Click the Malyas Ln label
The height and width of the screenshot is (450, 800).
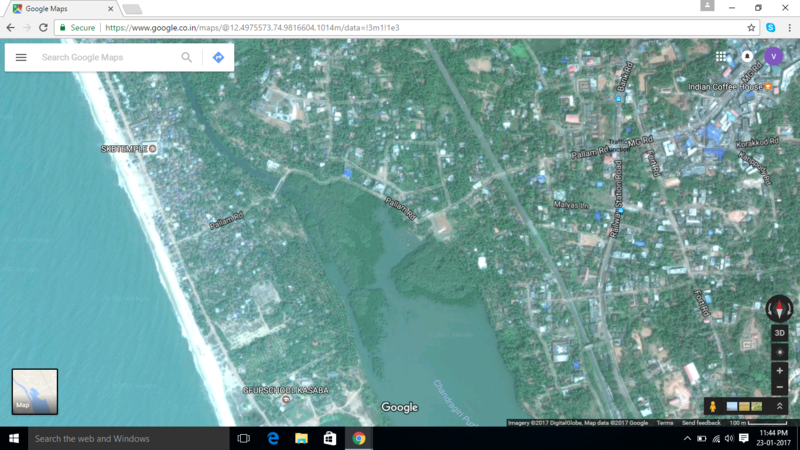point(571,205)
